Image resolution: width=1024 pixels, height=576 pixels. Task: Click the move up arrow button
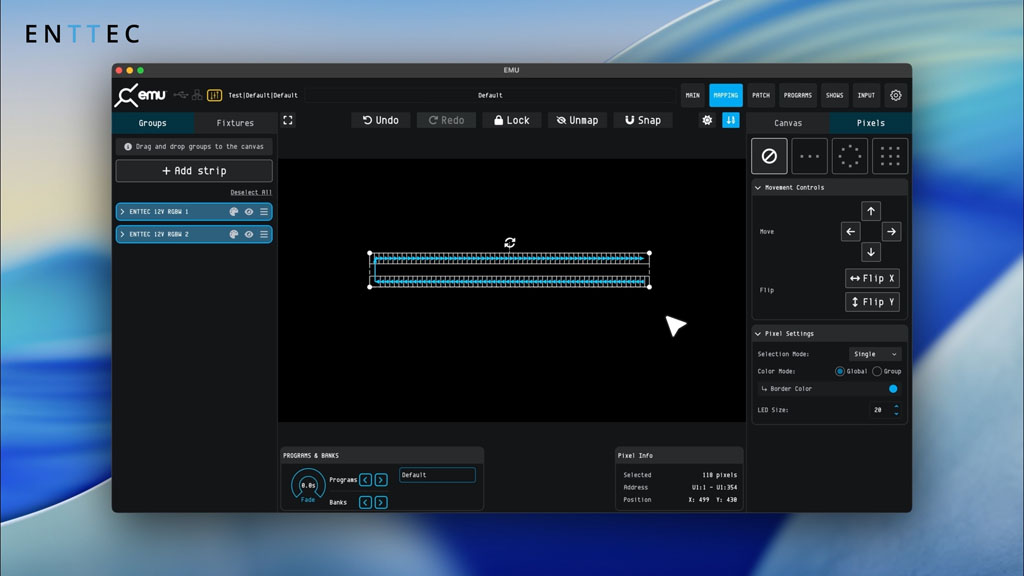[x=871, y=211]
